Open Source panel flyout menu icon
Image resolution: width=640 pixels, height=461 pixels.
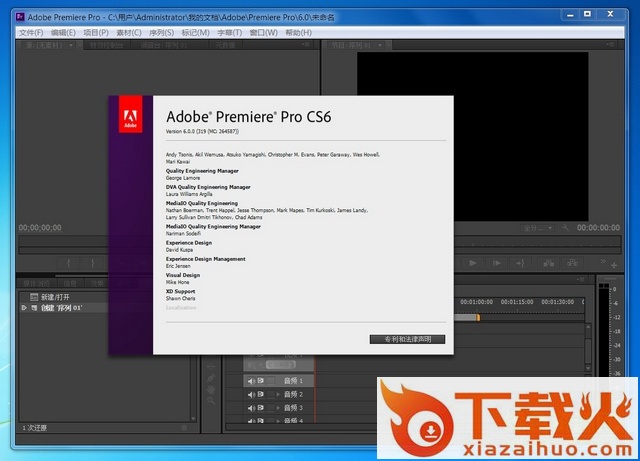(307, 45)
